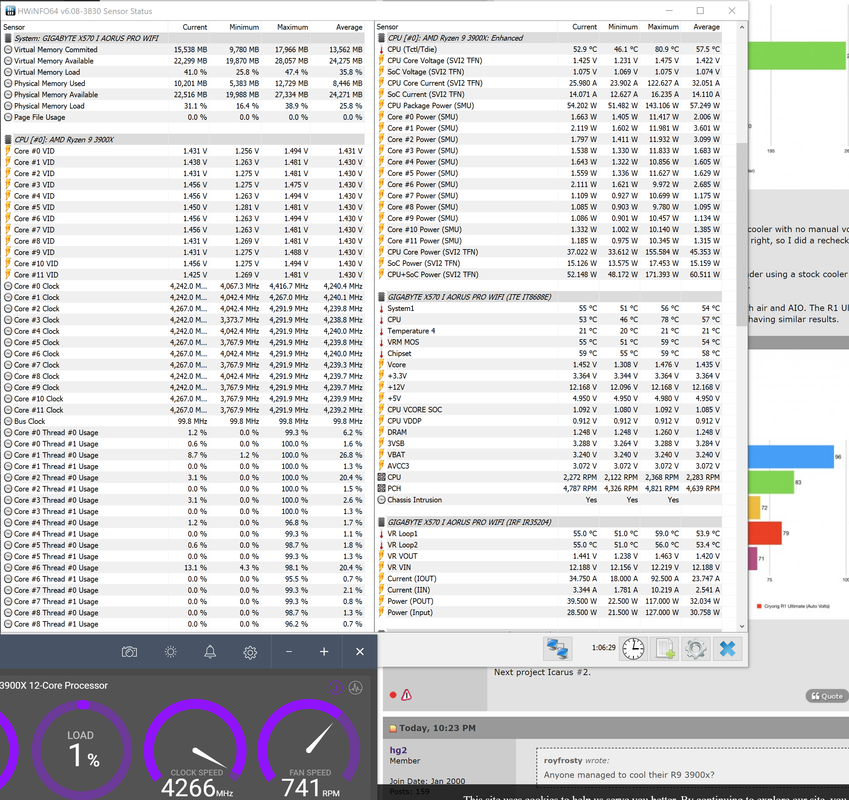Open HWiNFO sensor settings gear icon
Viewport: 849px width, 800px height.
(x=696, y=648)
